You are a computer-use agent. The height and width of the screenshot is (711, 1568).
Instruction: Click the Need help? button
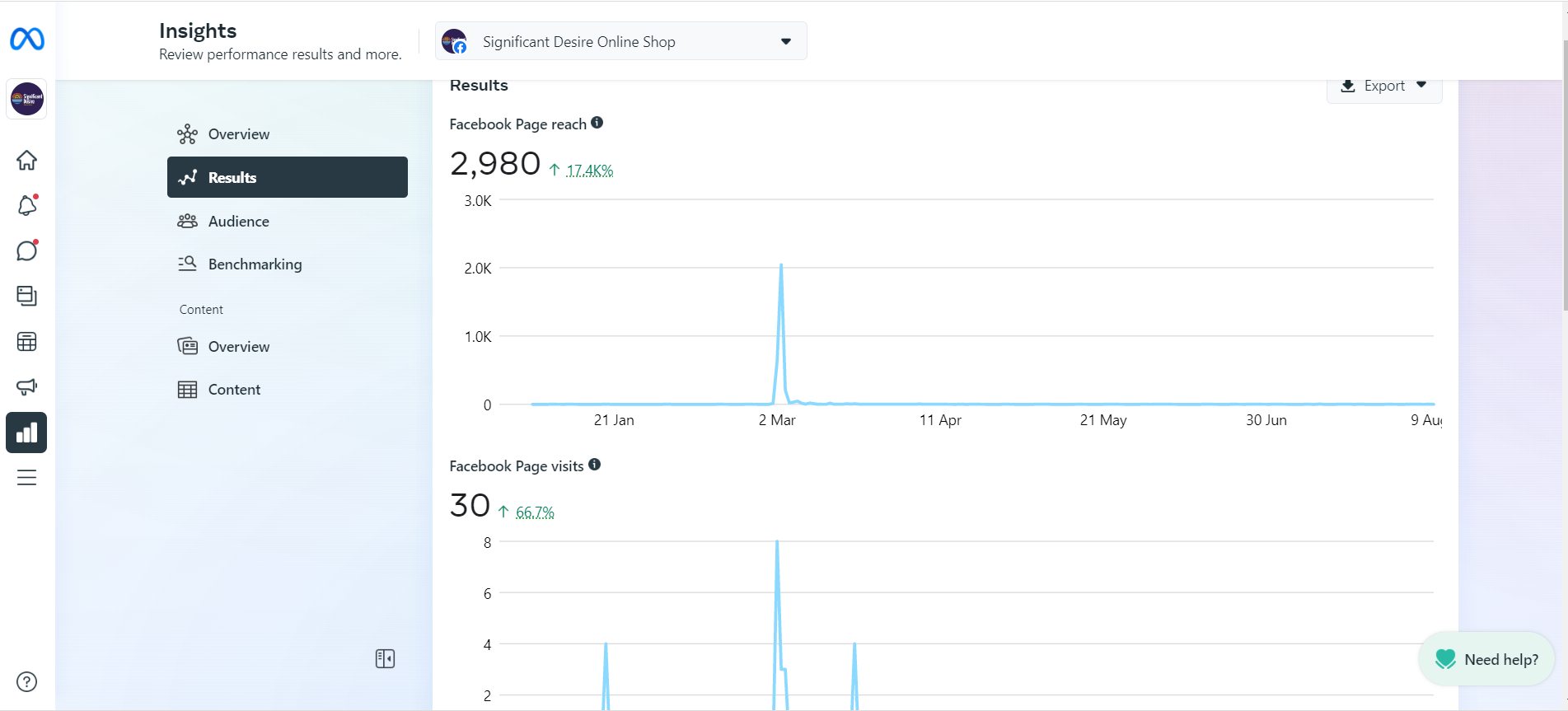tap(1486, 659)
